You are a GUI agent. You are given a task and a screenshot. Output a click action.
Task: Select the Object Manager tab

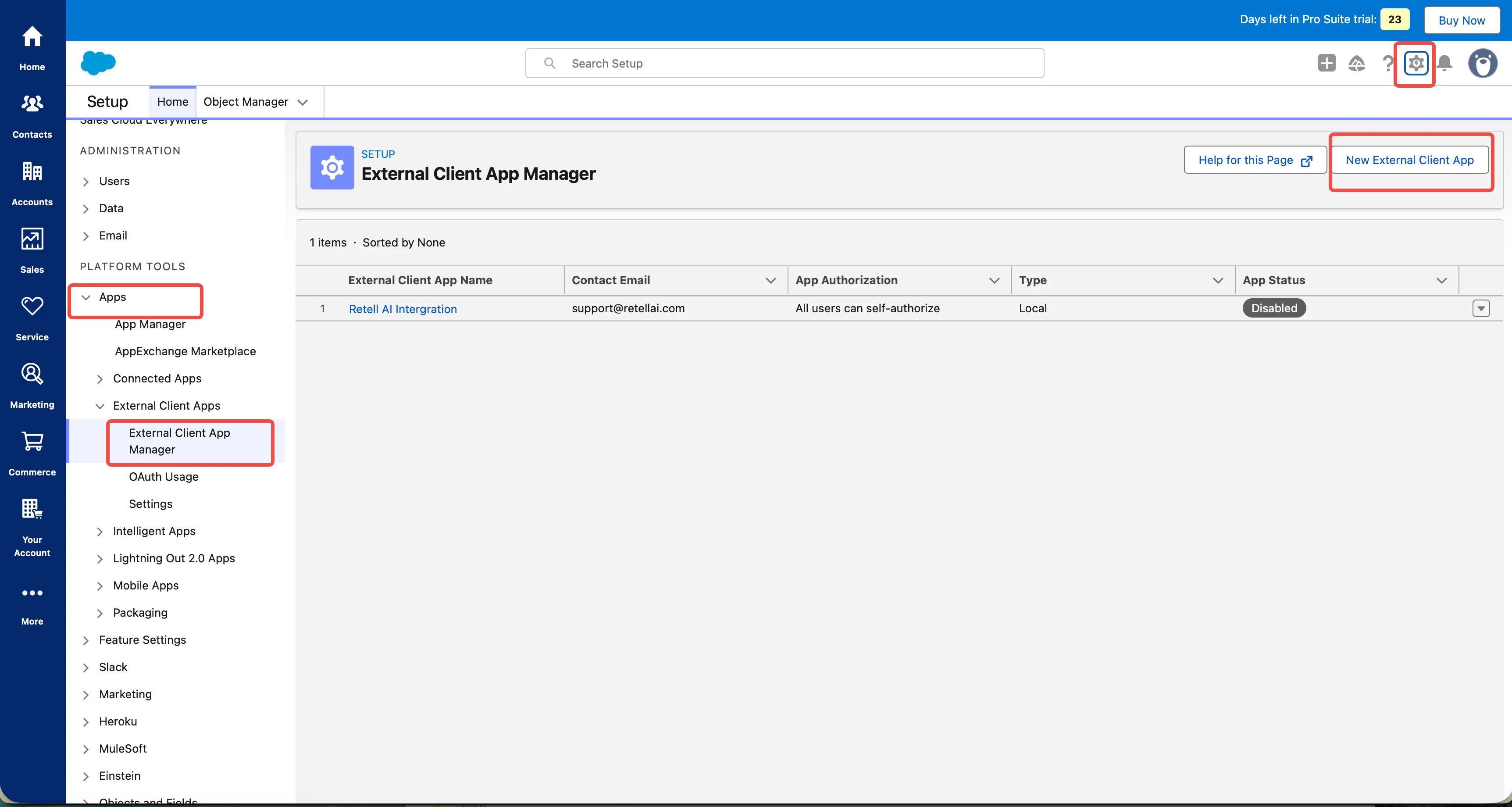[x=245, y=102]
